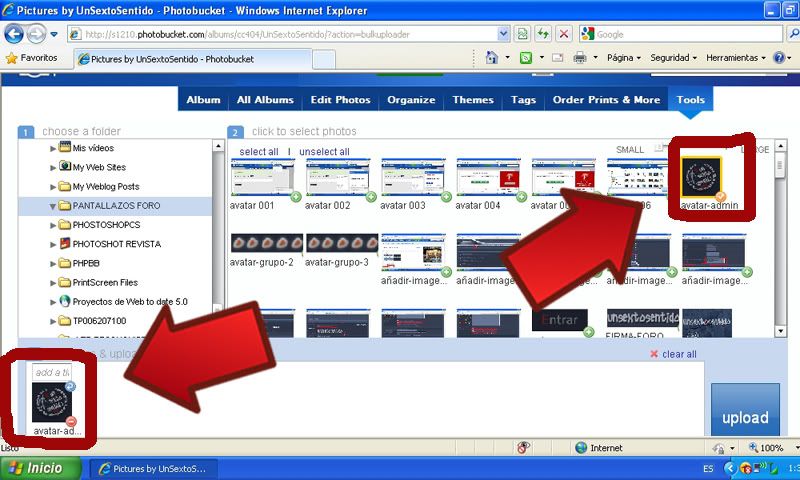Image resolution: width=800 pixels, height=480 pixels.
Task: Remove queued avatar-ad with red minus icon
Action: (x=71, y=421)
